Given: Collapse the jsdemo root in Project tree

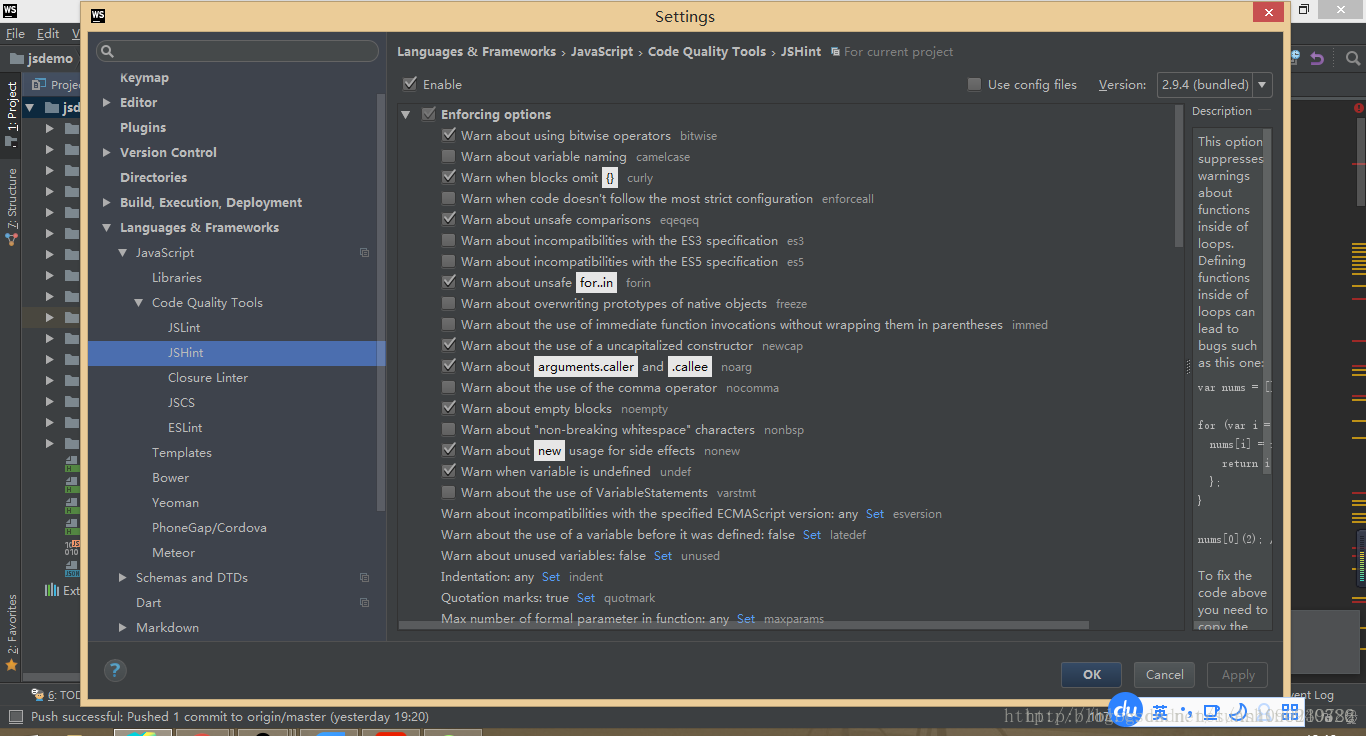Looking at the screenshot, I should click(x=30, y=108).
